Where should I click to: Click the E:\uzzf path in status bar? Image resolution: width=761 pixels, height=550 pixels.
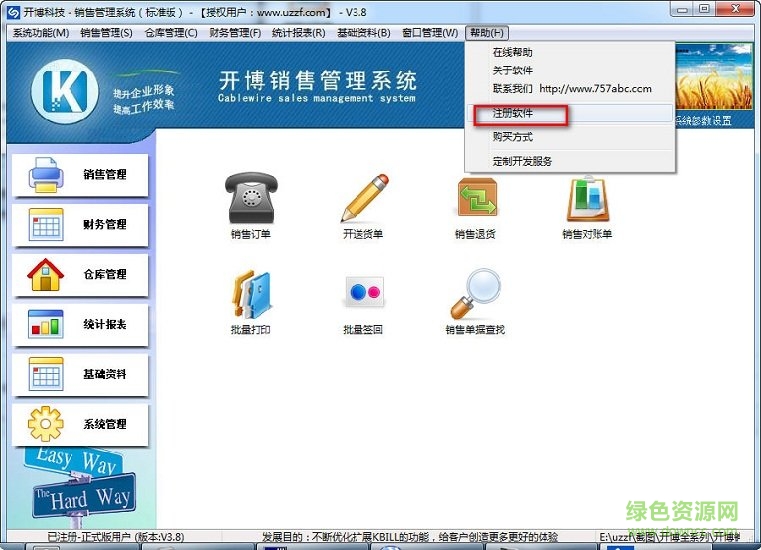[670, 537]
